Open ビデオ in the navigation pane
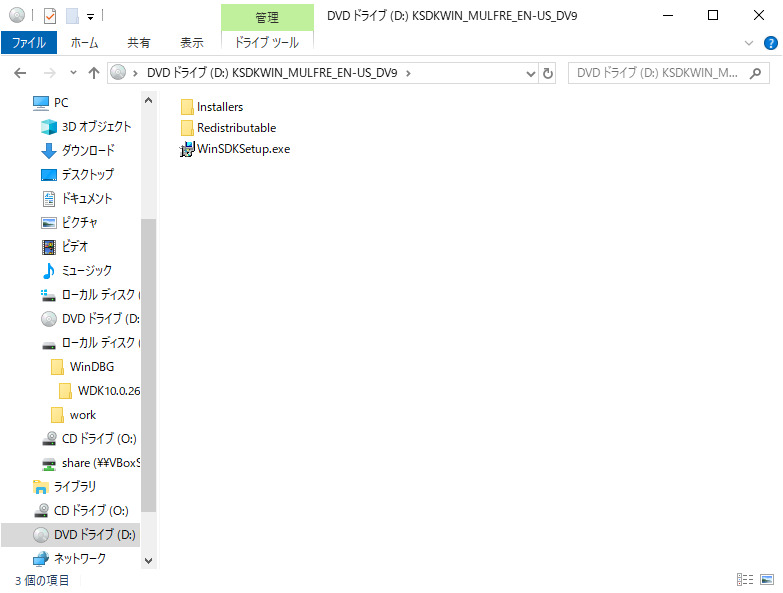Image resolution: width=783 pixels, height=593 pixels. click(x=64, y=247)
